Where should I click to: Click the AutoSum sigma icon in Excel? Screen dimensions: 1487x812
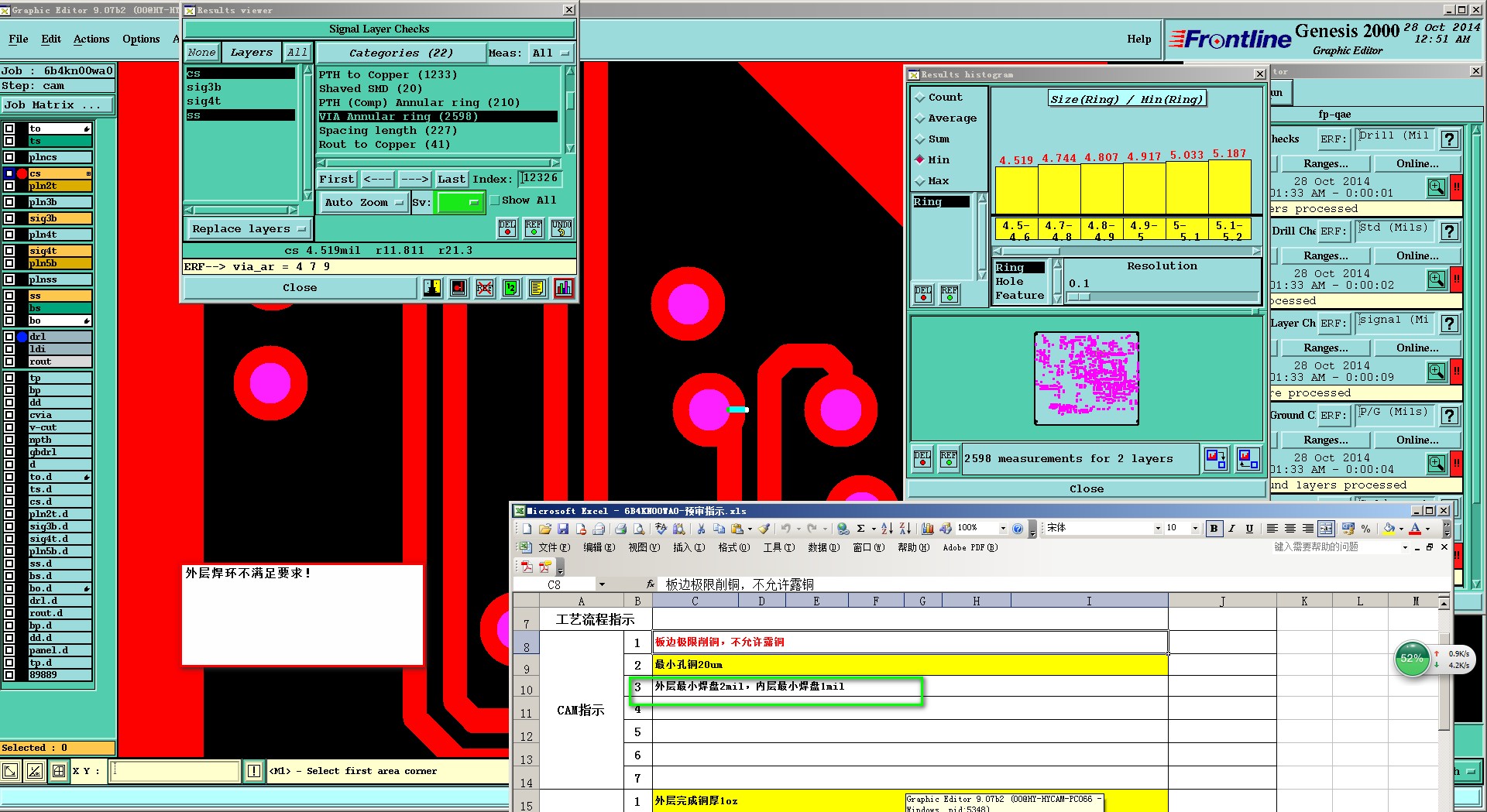(860, 529)
